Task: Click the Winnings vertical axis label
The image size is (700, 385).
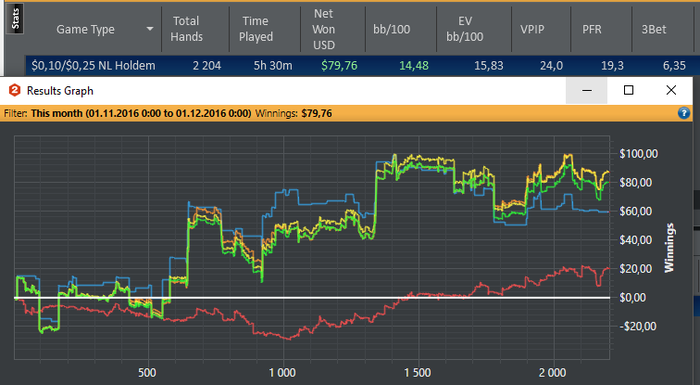Action: coord(669,247)
